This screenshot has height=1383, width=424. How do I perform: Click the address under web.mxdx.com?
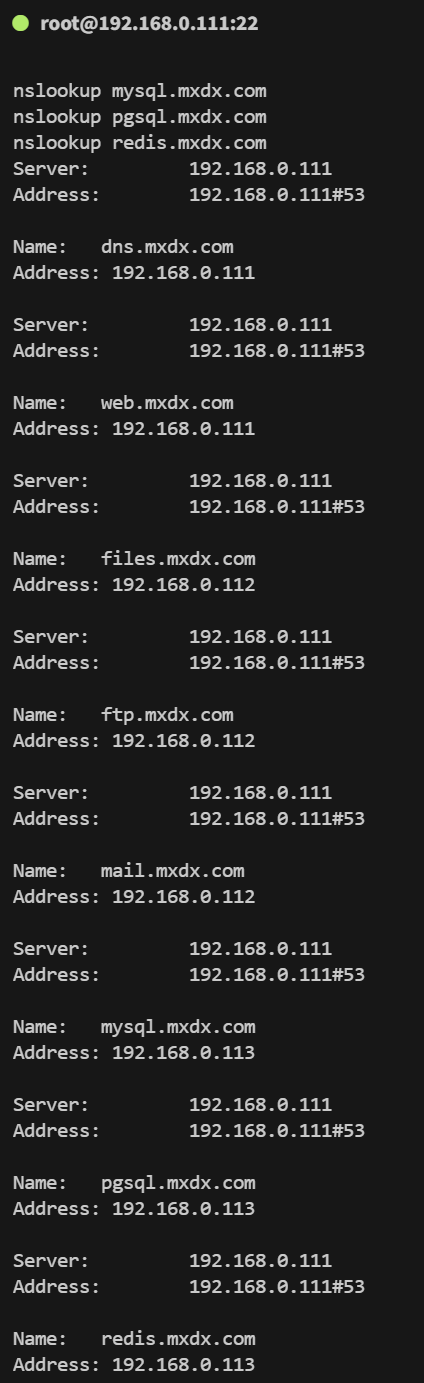click(x=134, y=429)
